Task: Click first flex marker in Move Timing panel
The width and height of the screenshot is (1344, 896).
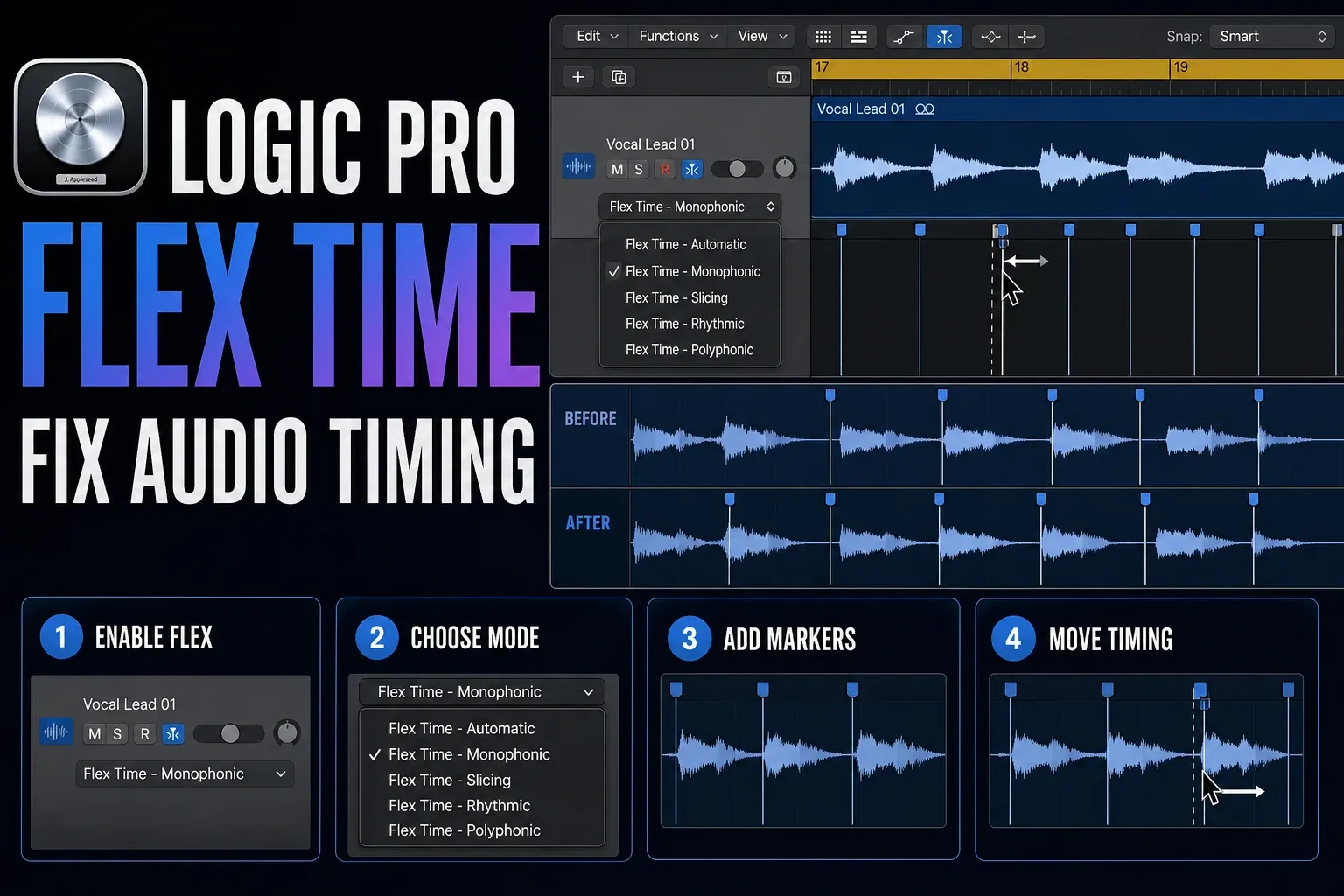Action: (x=1011, y=689)
